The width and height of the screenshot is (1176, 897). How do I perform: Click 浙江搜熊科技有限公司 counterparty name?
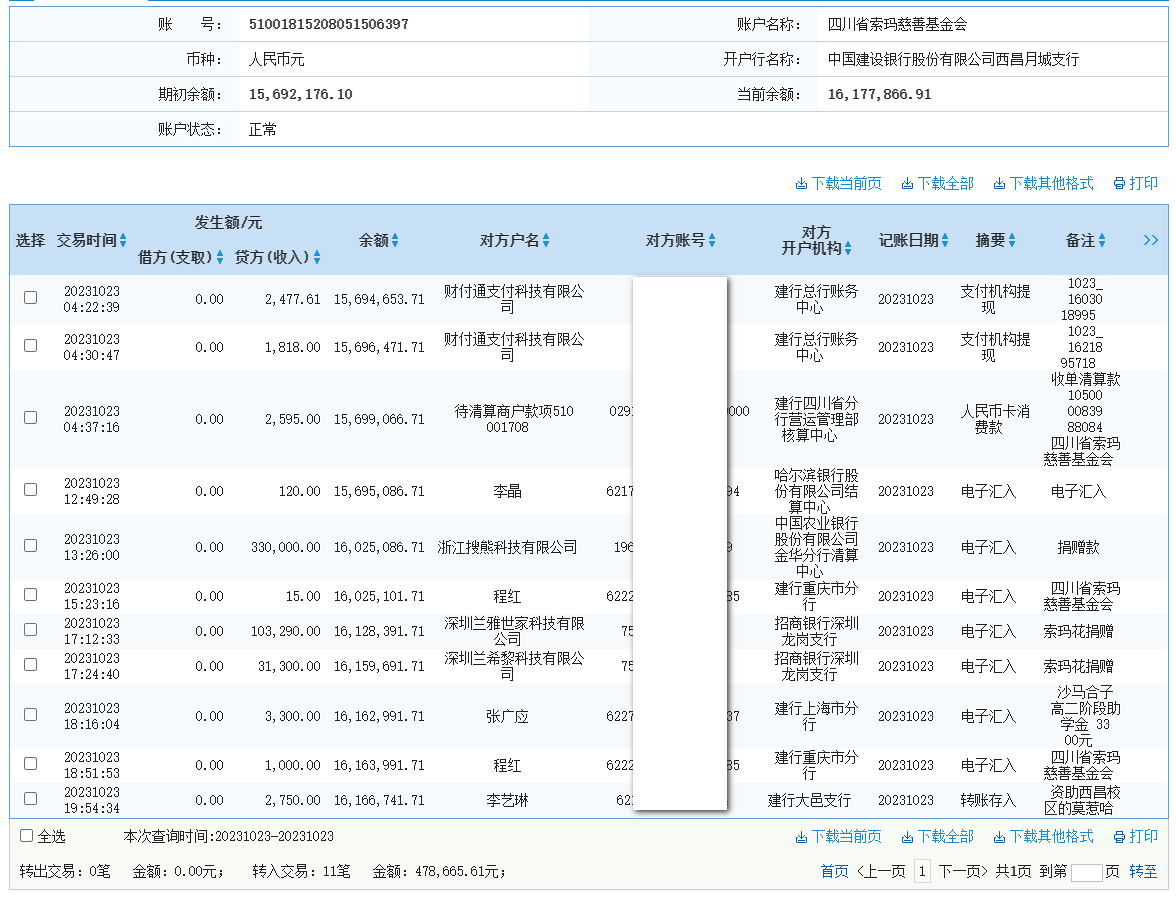(x=507, y=548)
